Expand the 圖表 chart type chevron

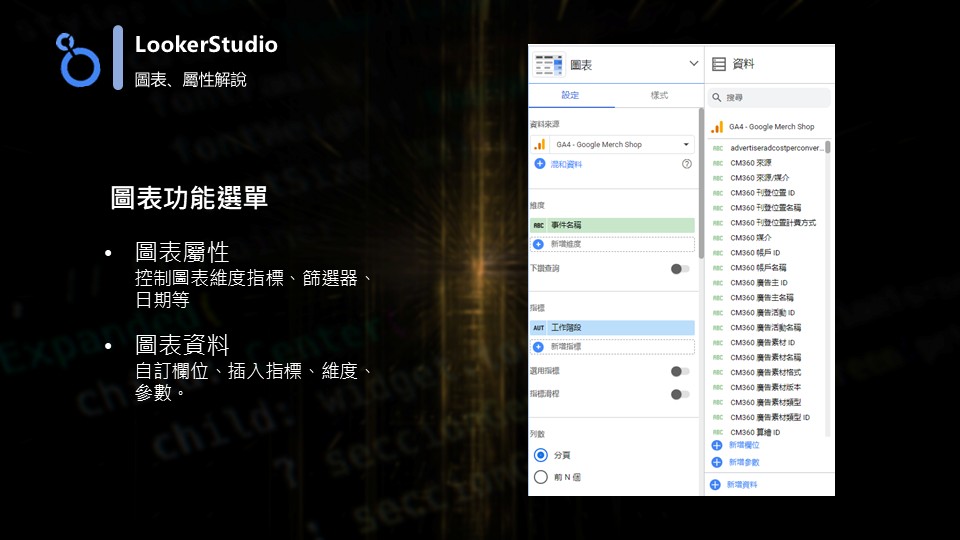click(694, 64)
